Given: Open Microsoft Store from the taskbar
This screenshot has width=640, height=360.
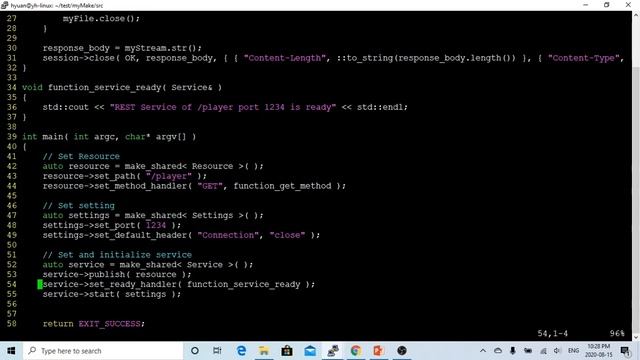Looking at the screenshot, I should tap(287, 351).
